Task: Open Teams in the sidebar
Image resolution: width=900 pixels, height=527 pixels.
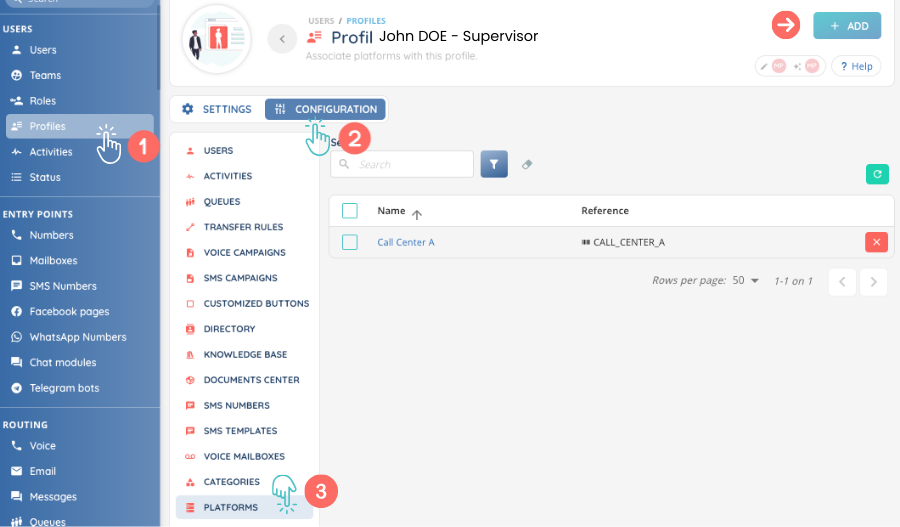Action: [x=45, y=75]
